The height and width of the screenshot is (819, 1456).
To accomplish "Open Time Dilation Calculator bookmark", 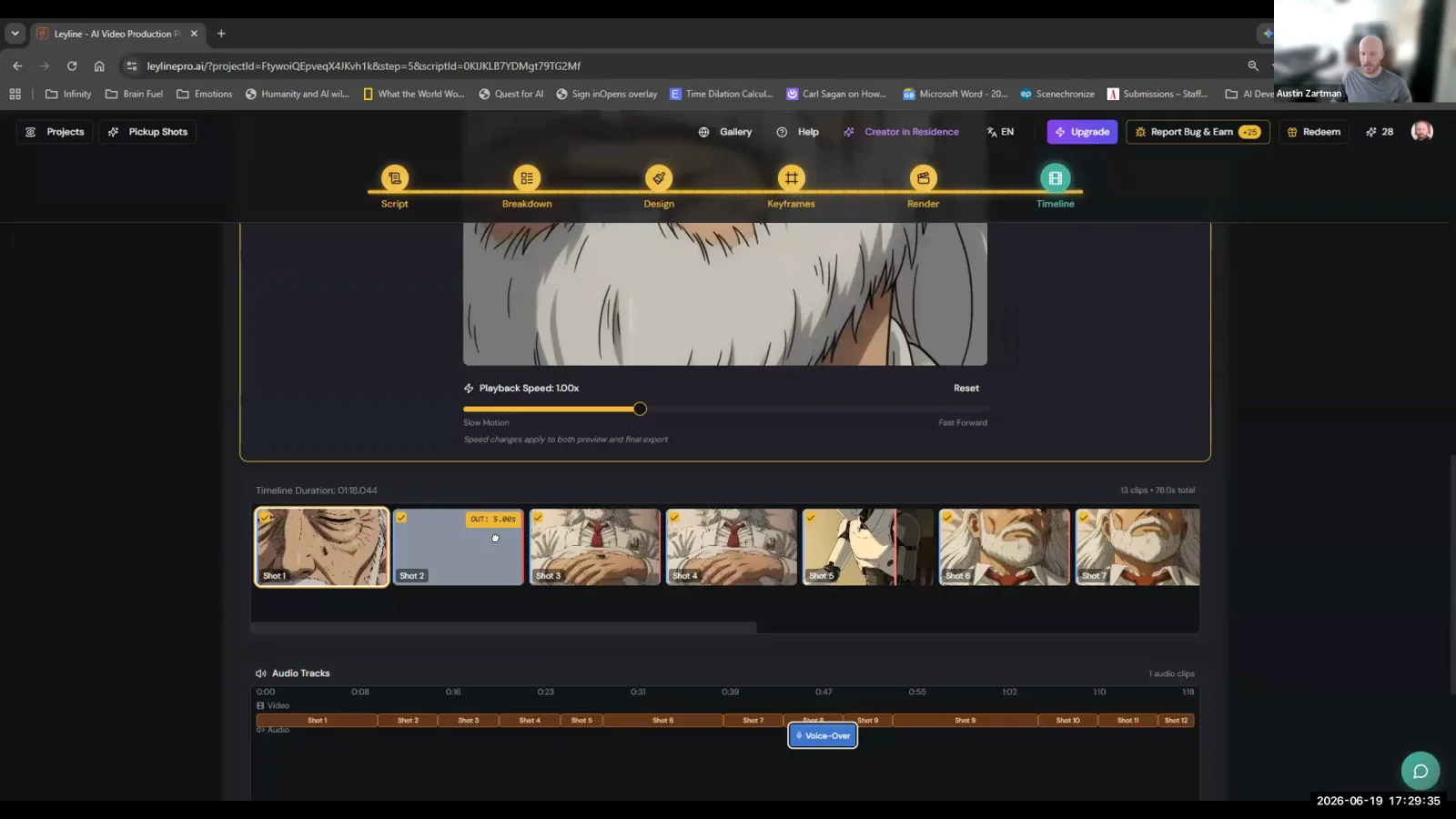I will (x=721, y=94).
